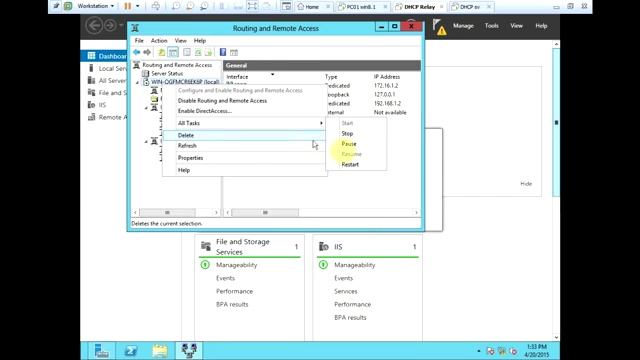
Task: Click the IP Address column header
Action: (x=387, y=77)
